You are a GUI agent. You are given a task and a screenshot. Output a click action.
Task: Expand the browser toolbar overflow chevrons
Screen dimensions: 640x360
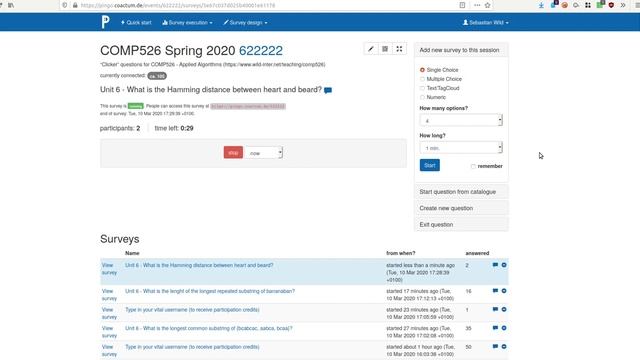623,5
